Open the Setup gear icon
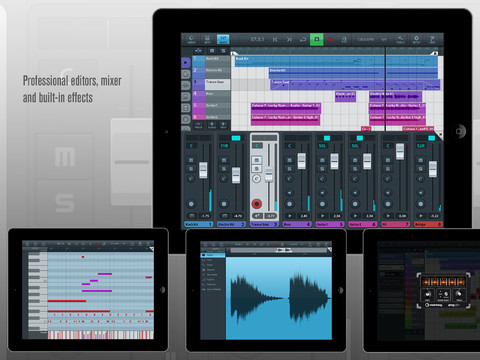 pyautogui.click(x=416, y=39)
